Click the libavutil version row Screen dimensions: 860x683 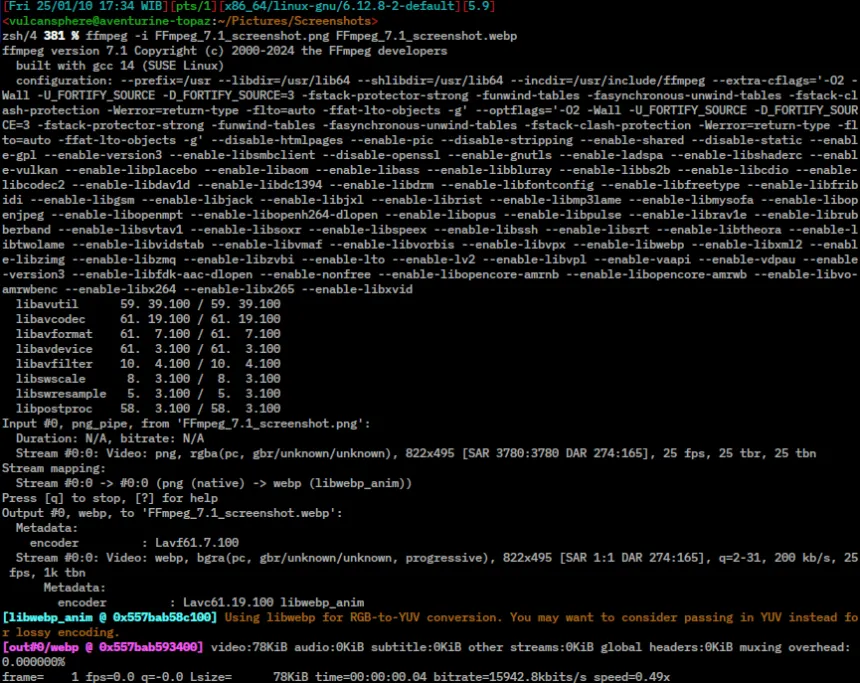148,302
